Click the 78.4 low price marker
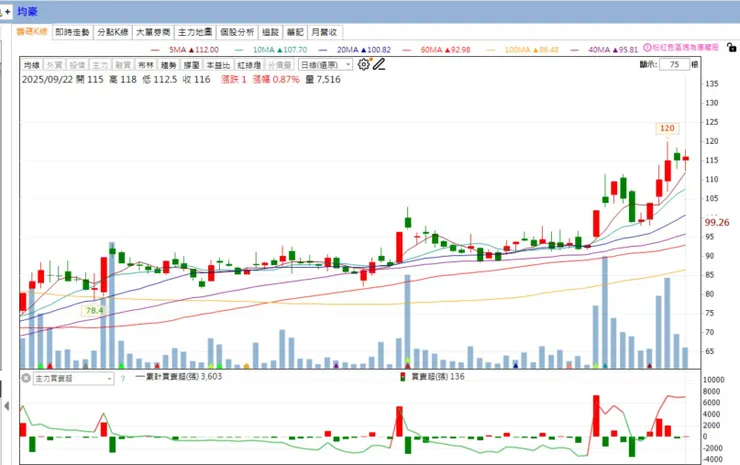 (x=94, y=311)
